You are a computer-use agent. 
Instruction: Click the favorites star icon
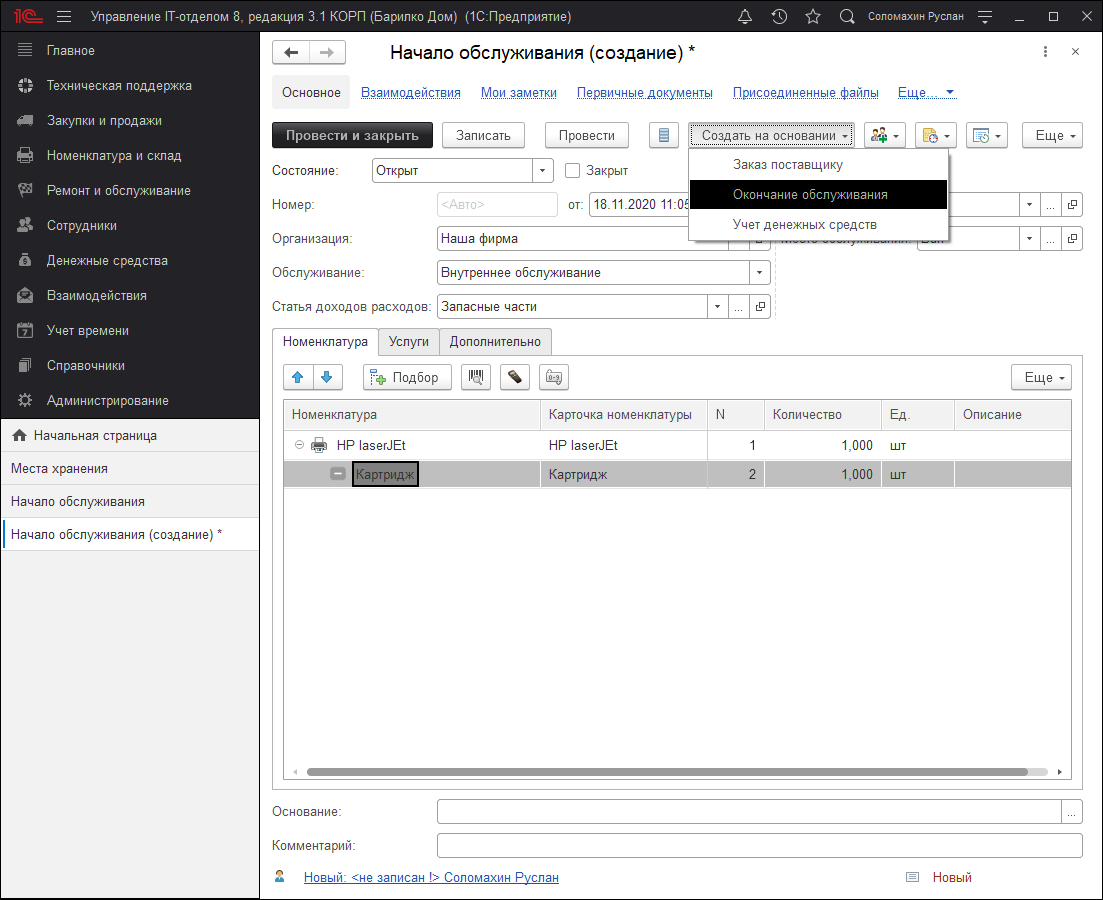pos(813,17)
